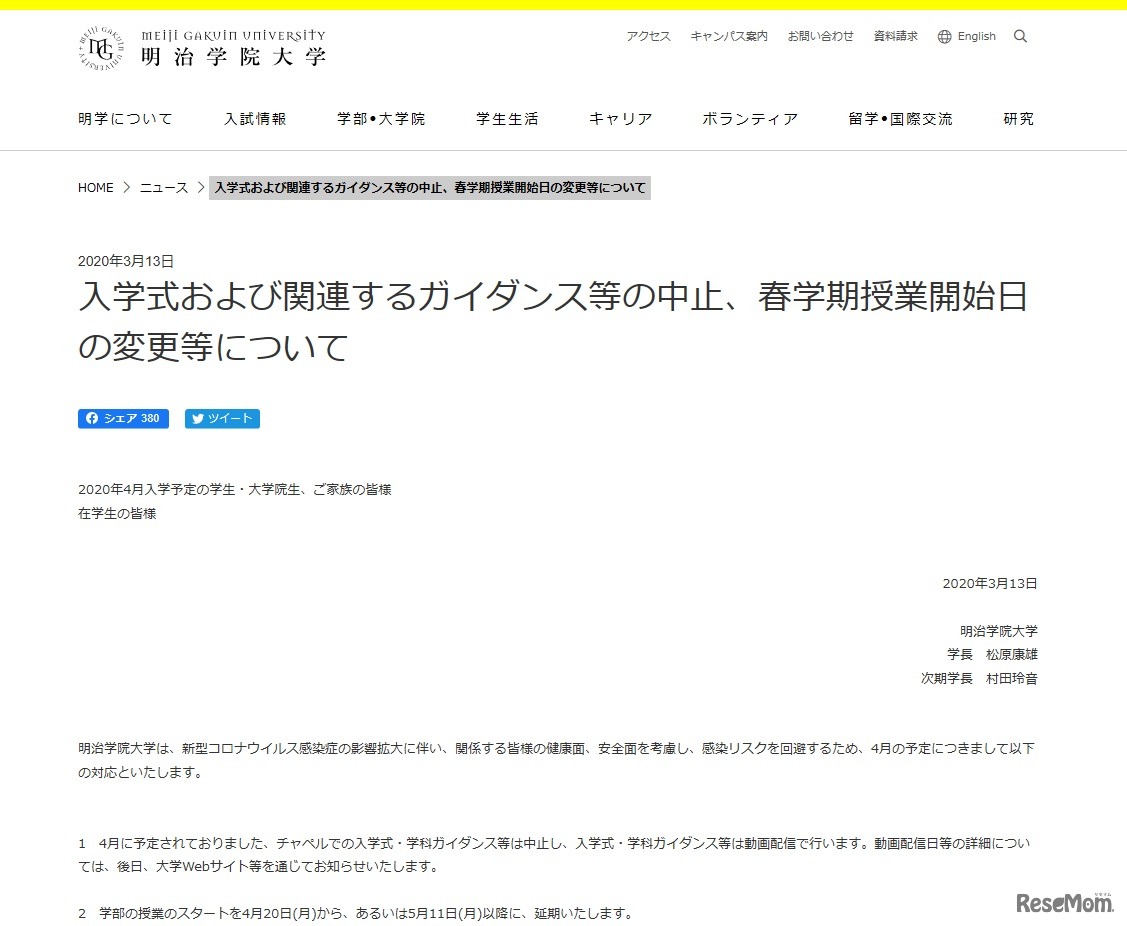Share the page with the シェア 380 button
1127x926 pixels.
[122, 418]
